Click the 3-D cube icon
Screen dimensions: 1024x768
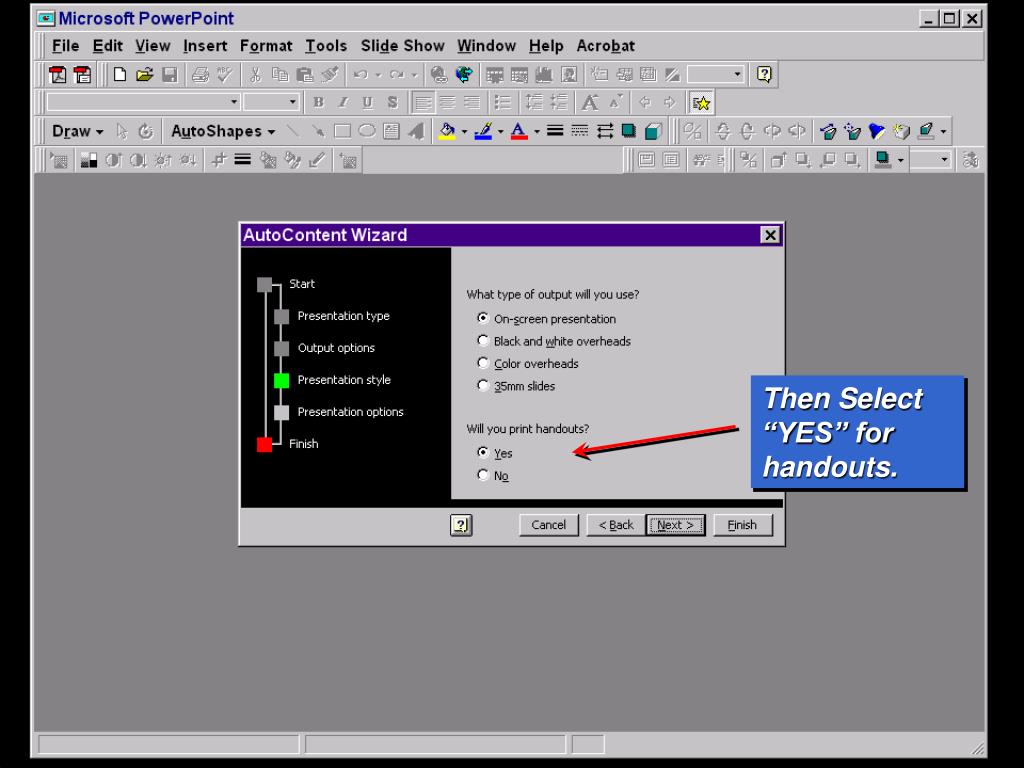tap(653, 131)
